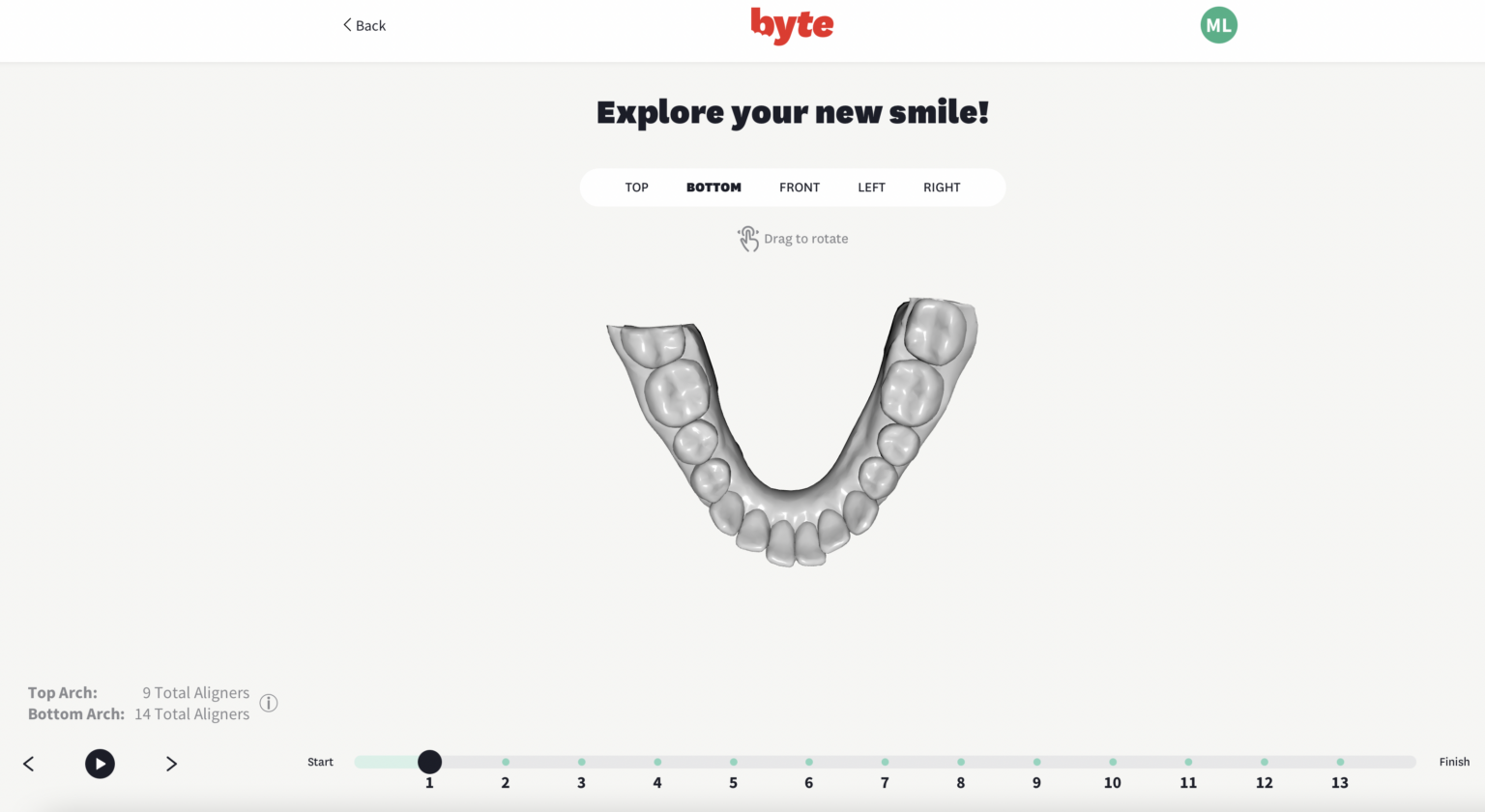The height and width of the screenshot is (812, 1485).
Task: Select the LEFT view tab
Action: [871, 187]
